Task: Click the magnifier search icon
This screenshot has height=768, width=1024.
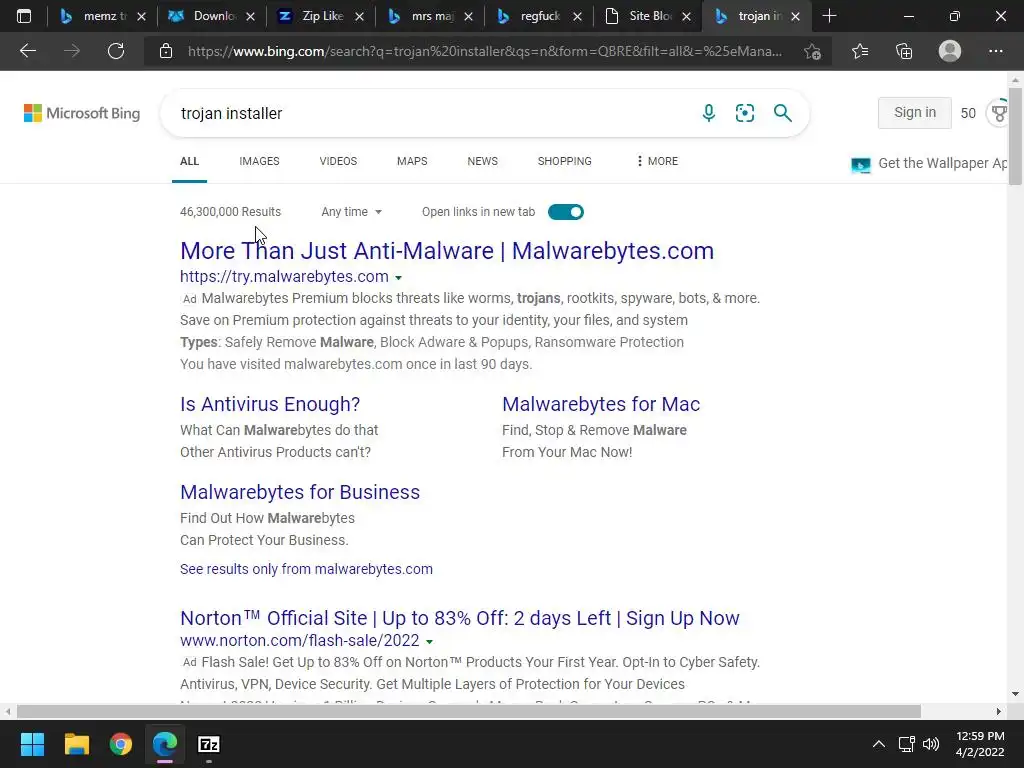Action: pyautogui.click(x=782, y=113)
